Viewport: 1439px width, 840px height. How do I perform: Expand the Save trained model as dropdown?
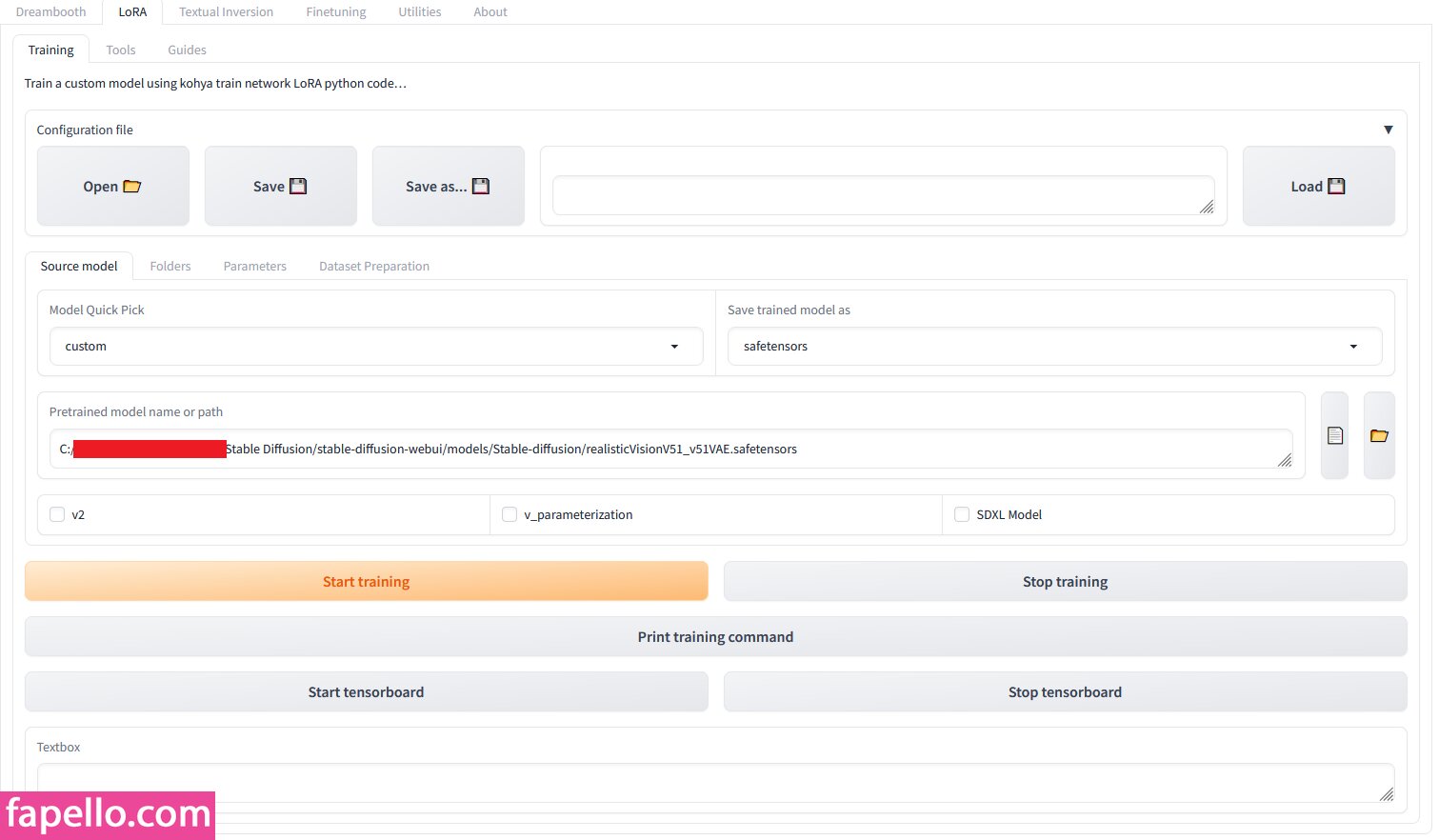1055,347
